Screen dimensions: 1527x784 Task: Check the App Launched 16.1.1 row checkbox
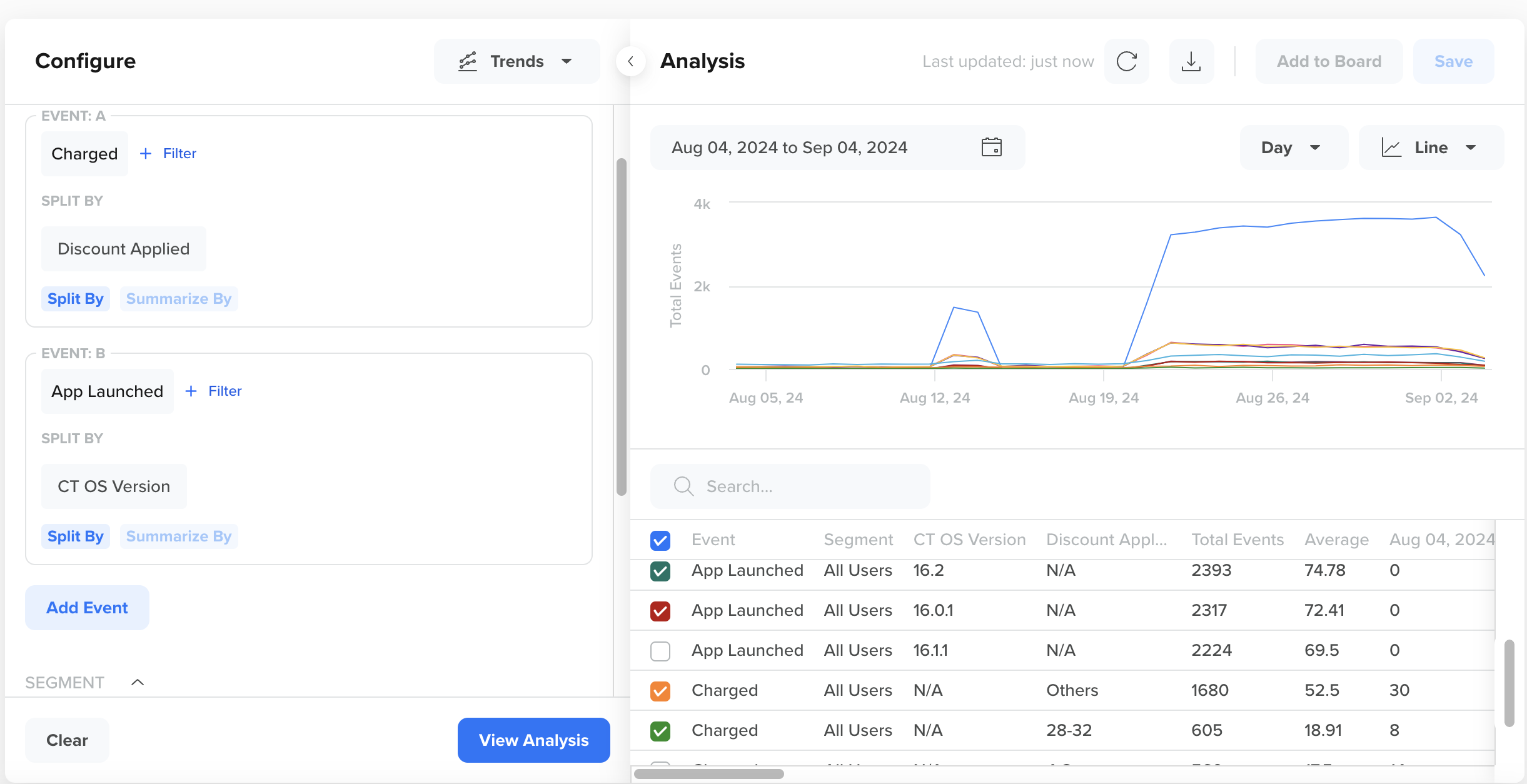tap(660, 651)
